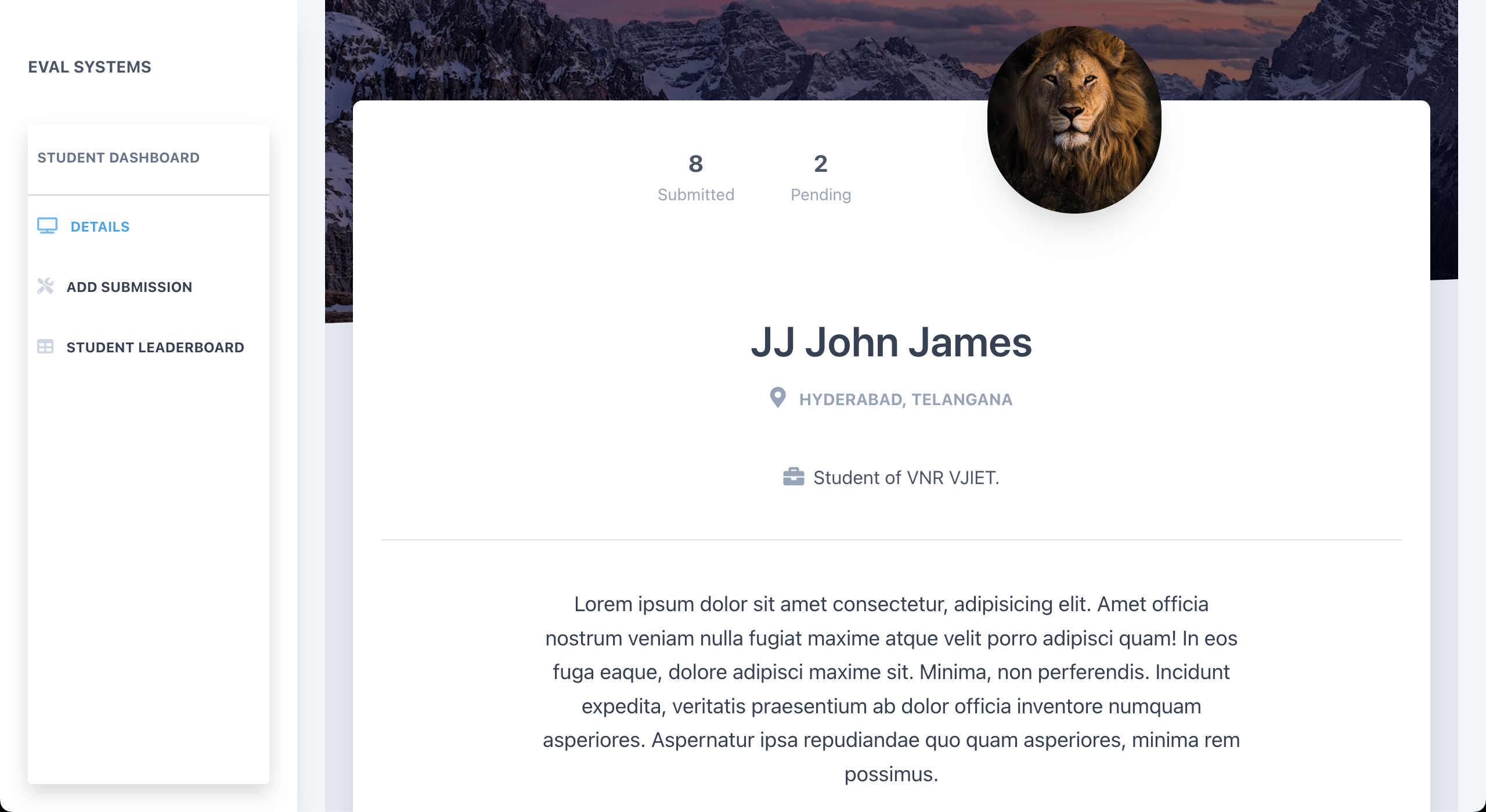Screen dimensions: 1486x812
Task: Click the Submitted count of 8
Action: [x=696, y=164]
